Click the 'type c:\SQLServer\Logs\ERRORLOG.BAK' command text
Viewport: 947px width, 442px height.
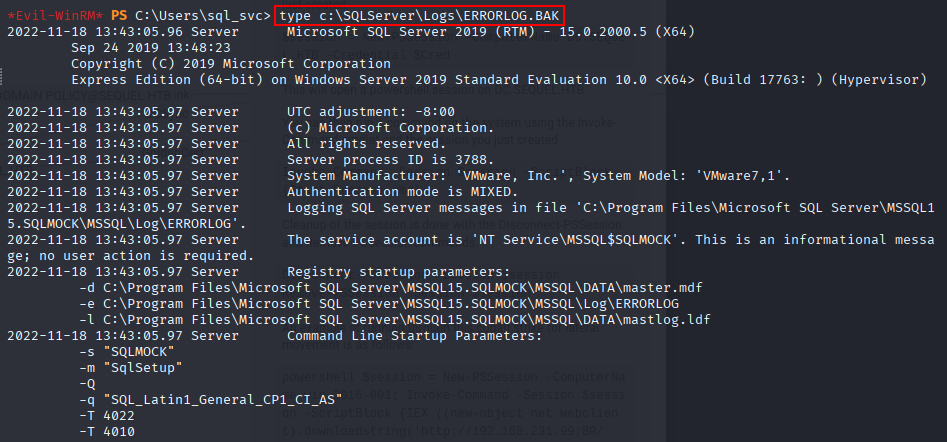click(x=421, y=16)
